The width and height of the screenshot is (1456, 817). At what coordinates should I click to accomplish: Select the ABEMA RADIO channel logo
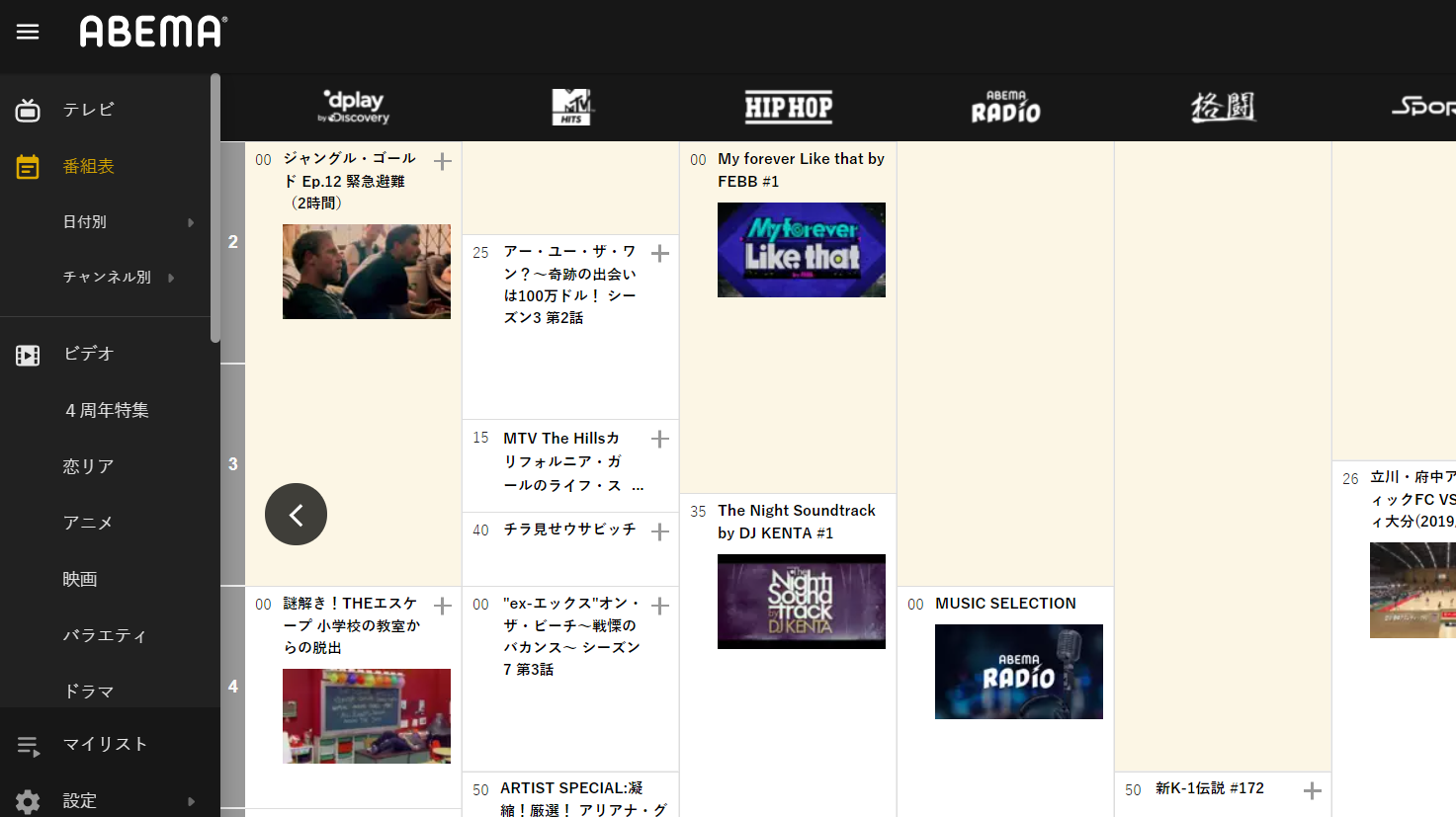click(x=1006, y=107)
